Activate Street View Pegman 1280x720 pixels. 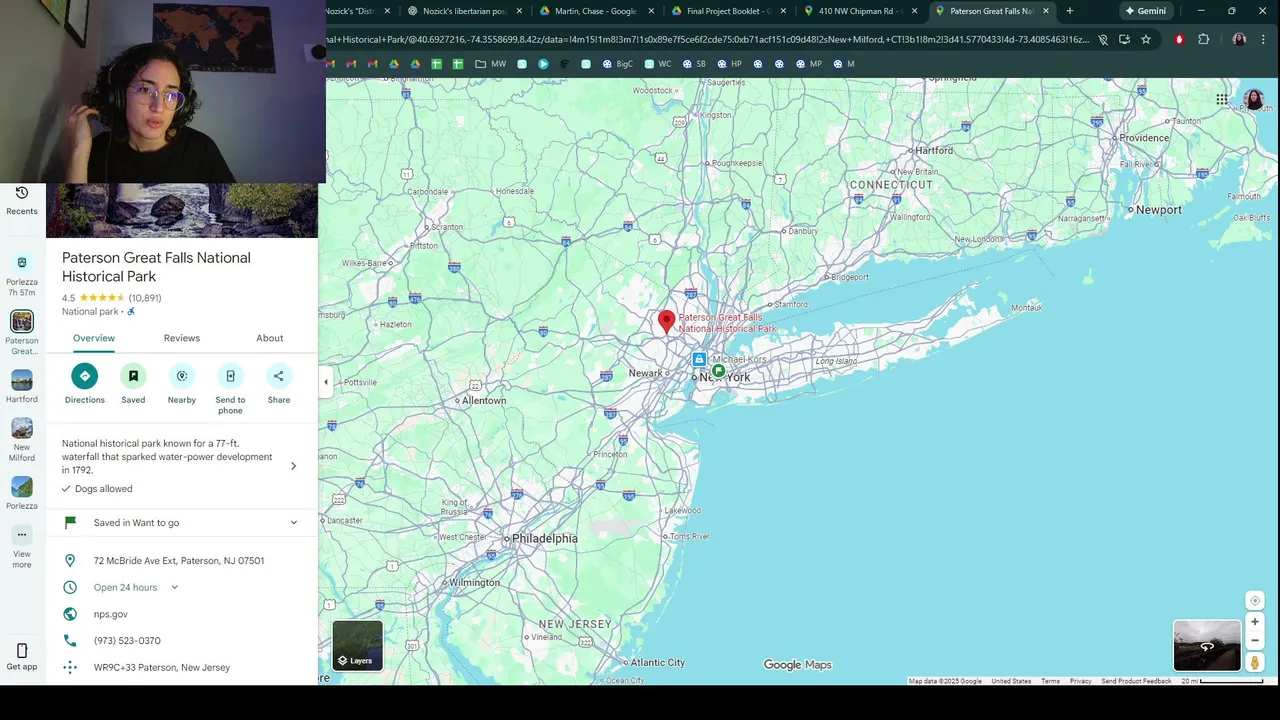[1255, 662]
